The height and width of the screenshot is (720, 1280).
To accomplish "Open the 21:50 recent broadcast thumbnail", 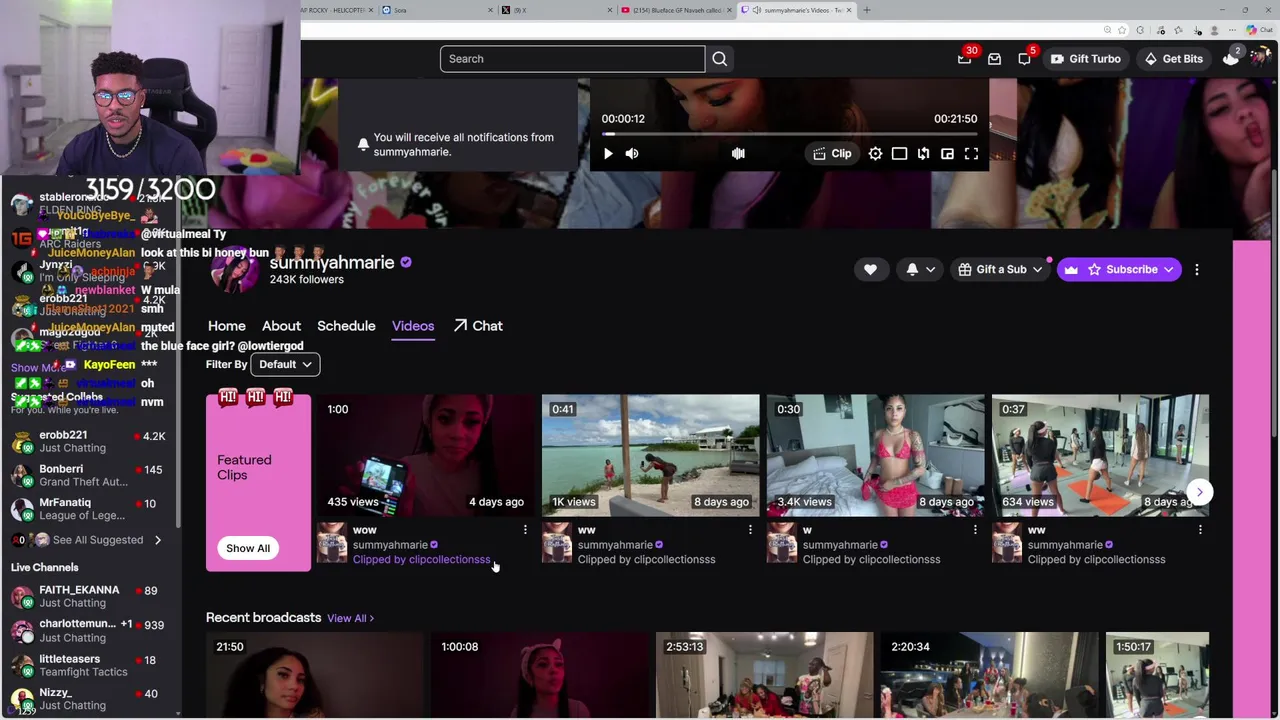I will (x=315, y=674).
